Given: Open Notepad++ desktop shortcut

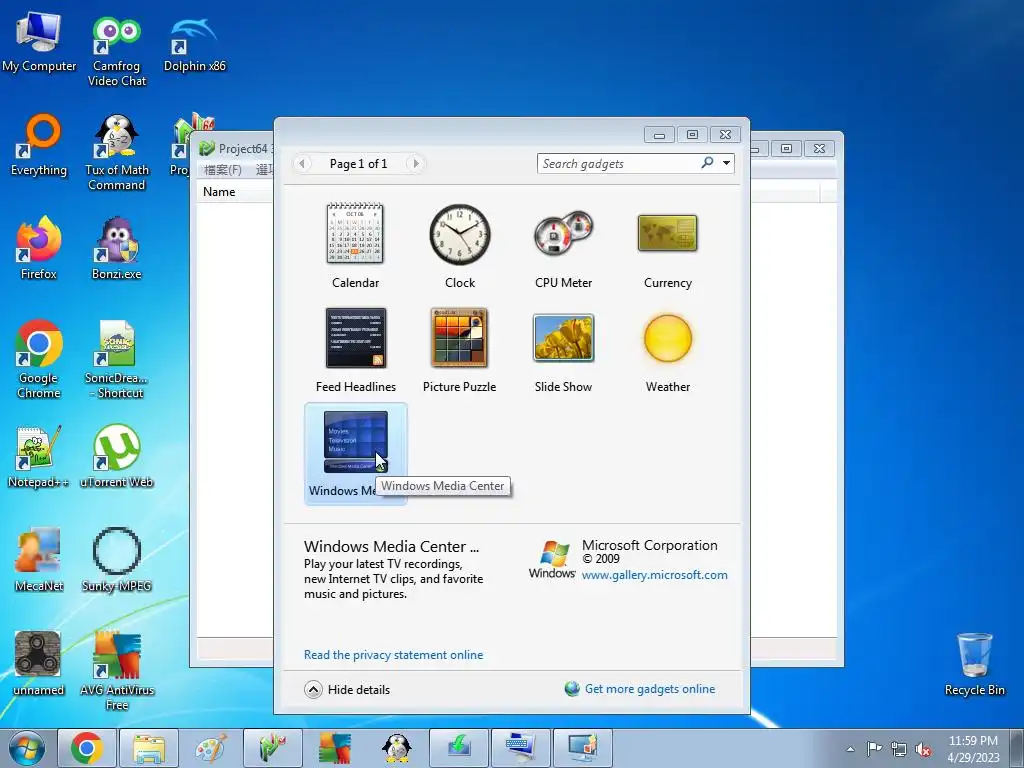Looking at the screenshot, I should [39, 456].
